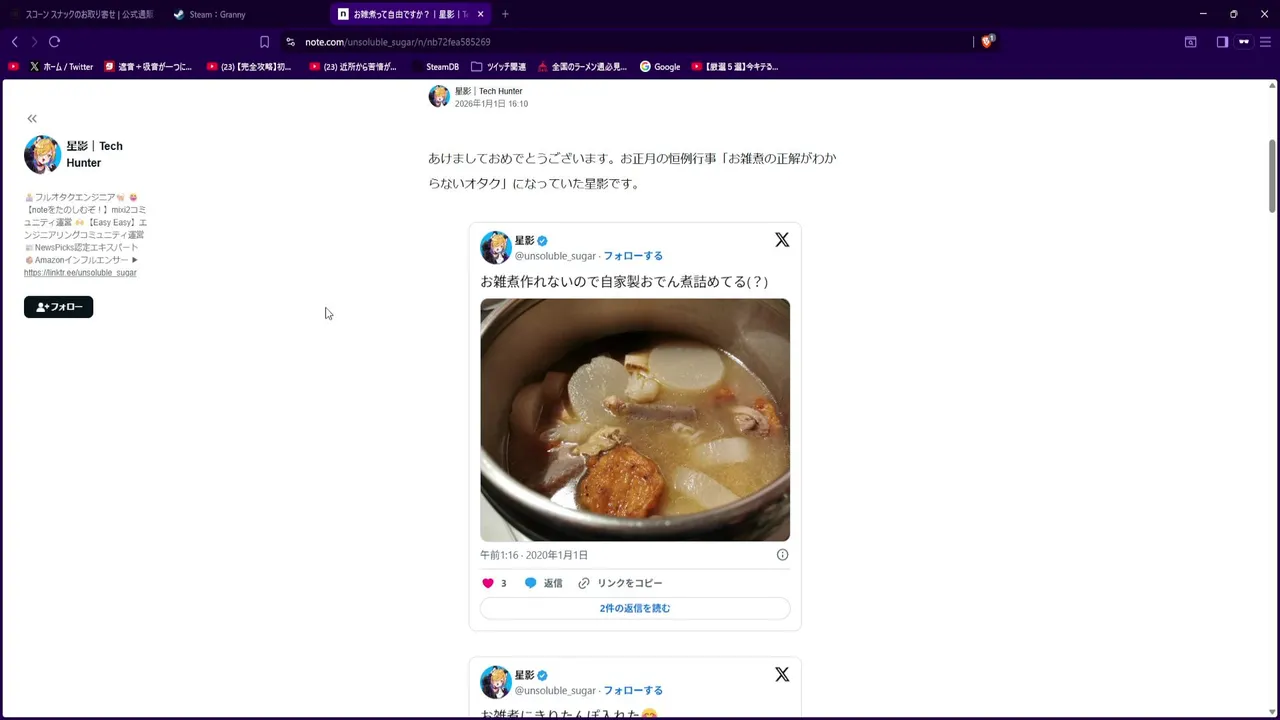Viewport: 1280px width, 720px height.
Task: Click the verified badge on first tweet
Action: (543, 241)
